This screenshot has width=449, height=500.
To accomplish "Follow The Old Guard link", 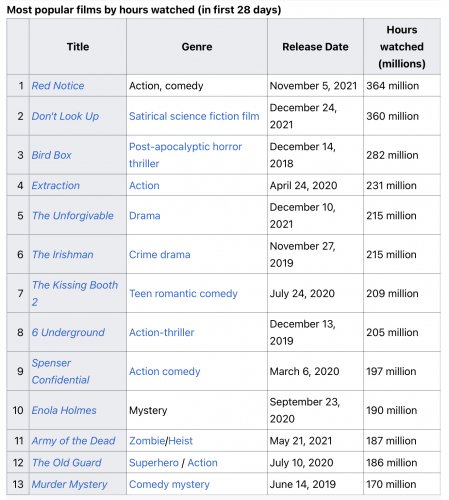I will 67,463.
